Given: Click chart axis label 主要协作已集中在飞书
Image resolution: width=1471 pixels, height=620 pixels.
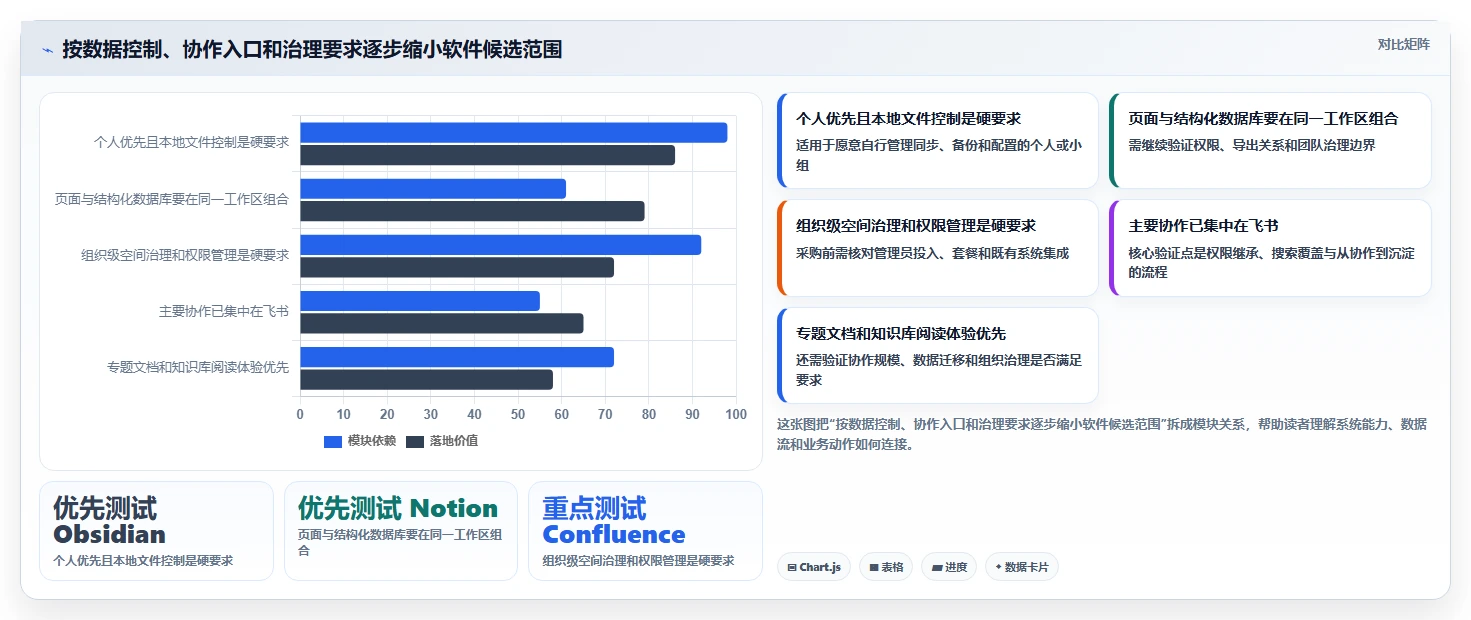Looking at the screenshot, I should [224, 311].
